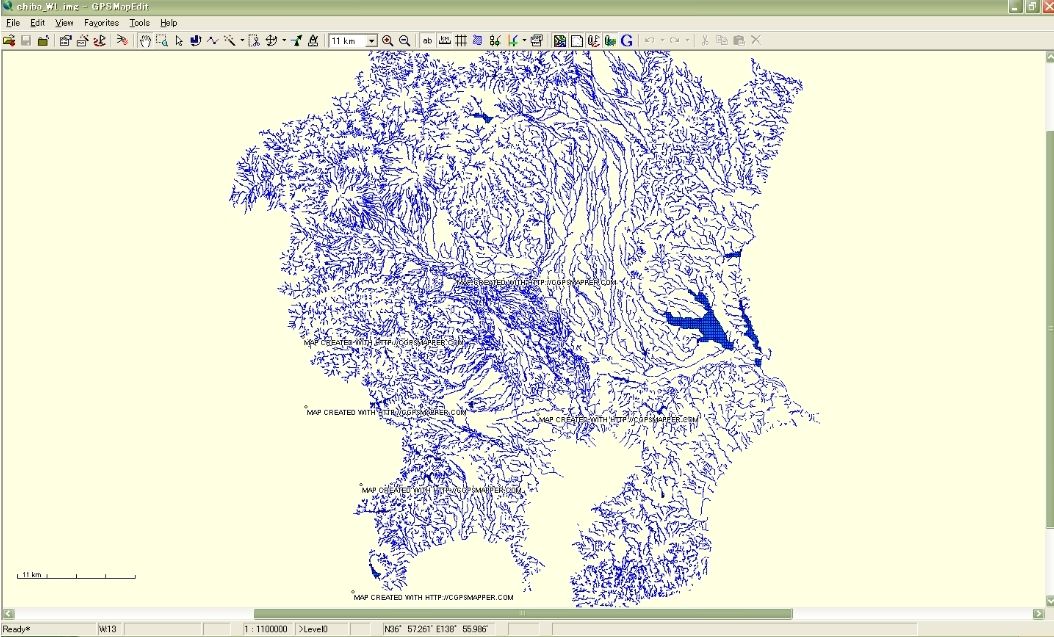Open the Edit menu

click(38, 23)
